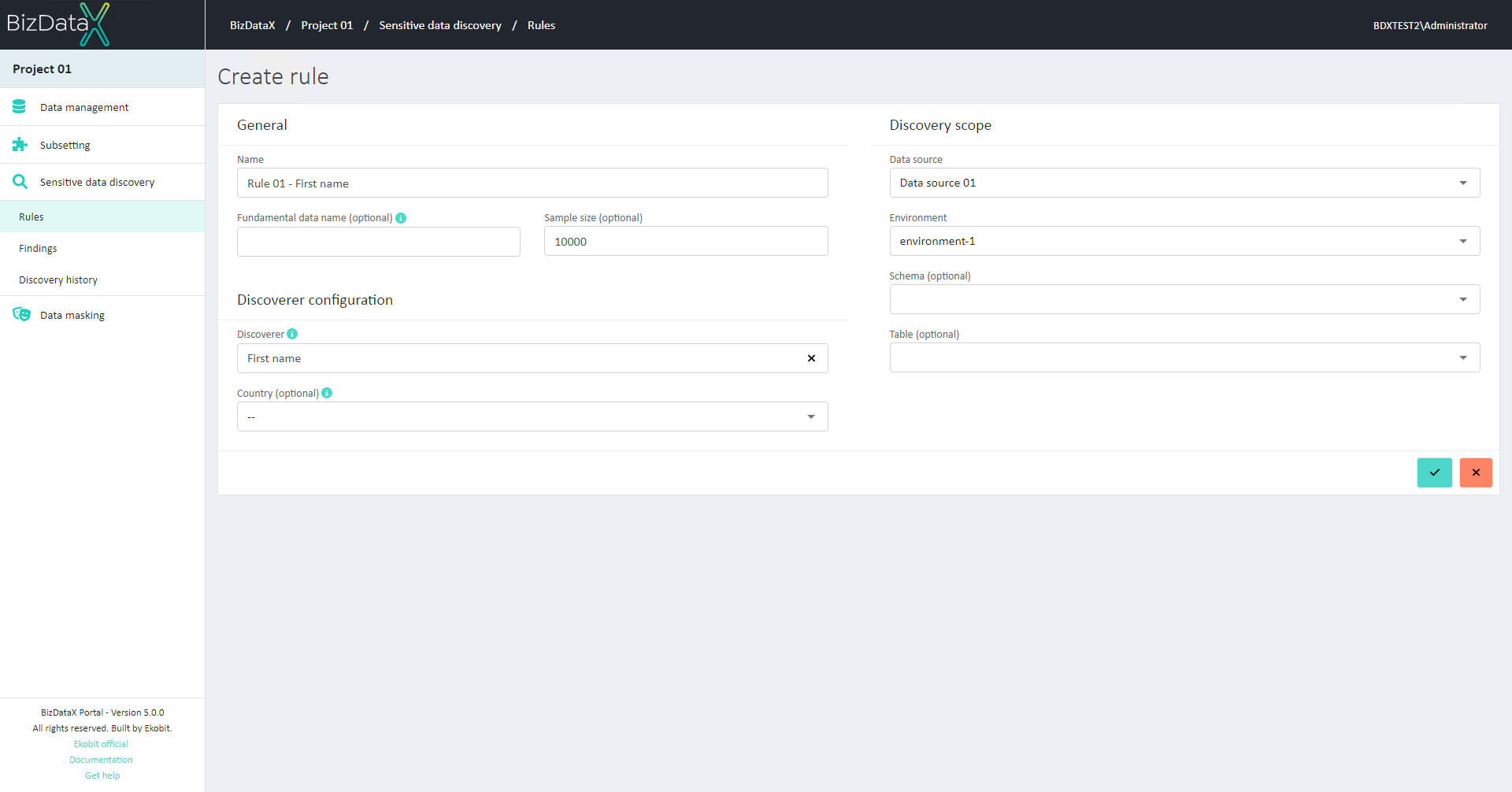Open Get help link
This screenshot has width=1512, height=792.
[x=102, y=775]
